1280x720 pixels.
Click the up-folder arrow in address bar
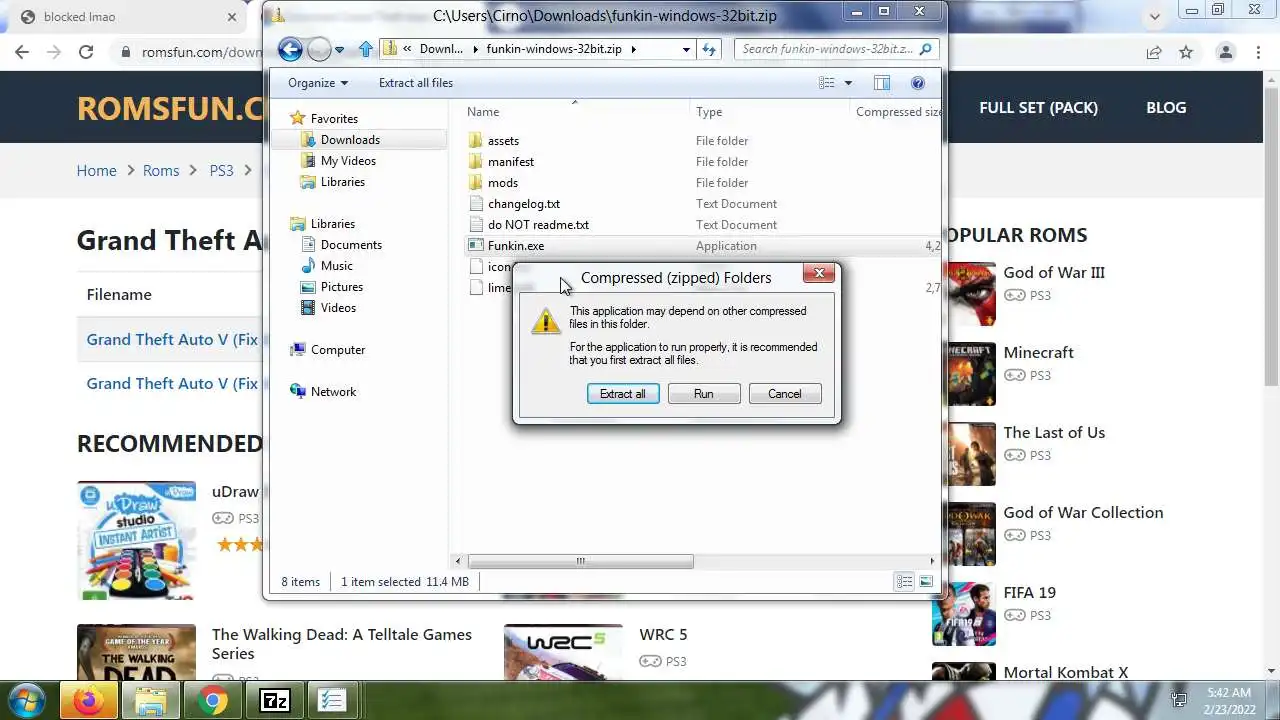[366, 49]
